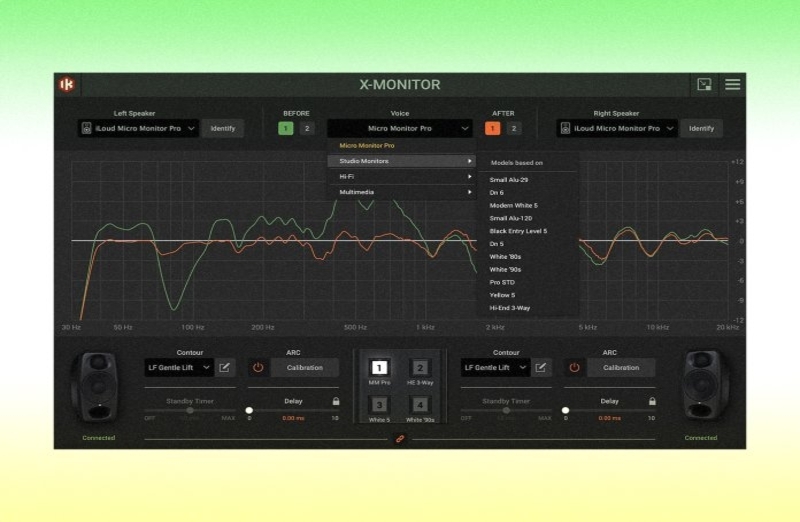The image size is (800, 522).
Task: Click the compact window size icon
Action: tap(704, 84)
